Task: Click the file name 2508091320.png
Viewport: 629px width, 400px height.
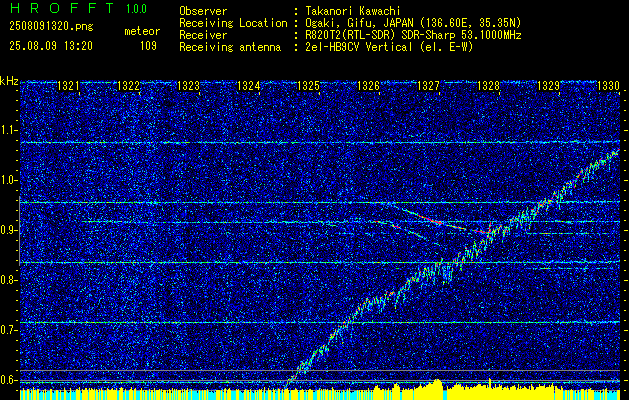Action: (x=51, y=27)
